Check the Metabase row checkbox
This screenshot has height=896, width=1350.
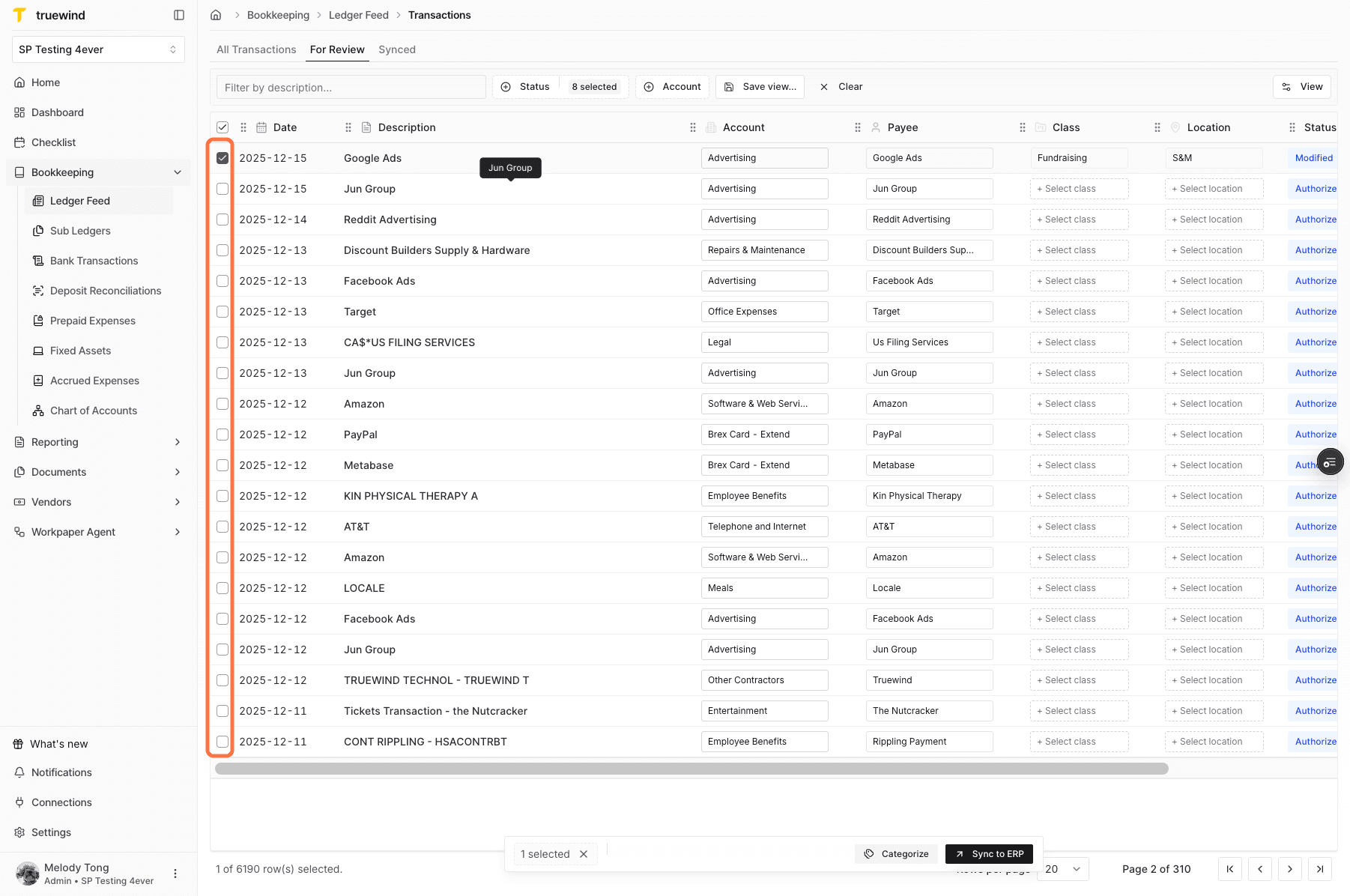pos(223,465)
